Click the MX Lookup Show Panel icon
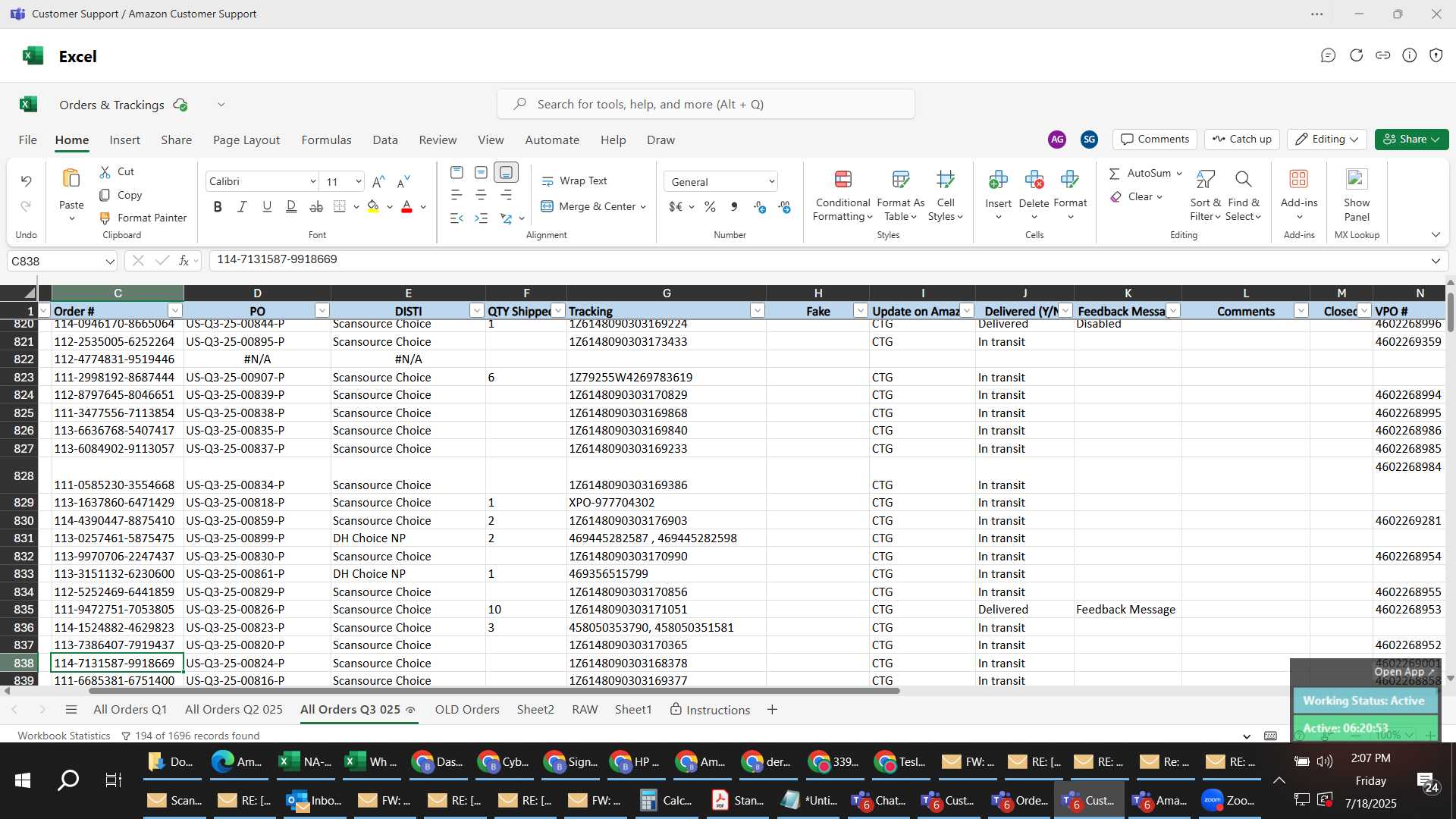 1357,180
